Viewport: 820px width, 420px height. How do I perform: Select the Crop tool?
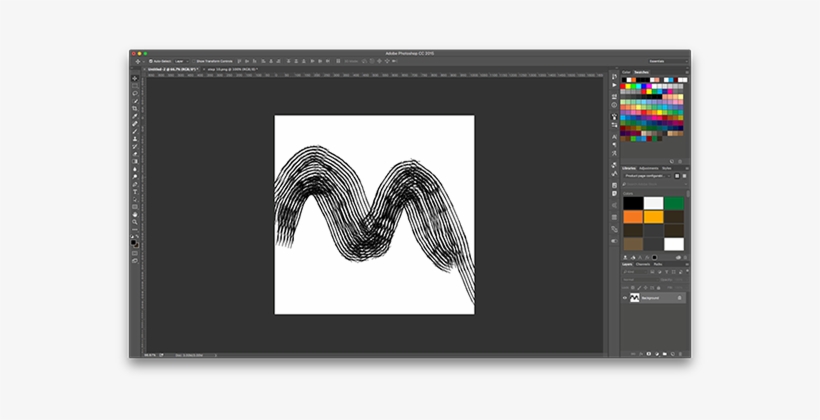tap(135, 108)
